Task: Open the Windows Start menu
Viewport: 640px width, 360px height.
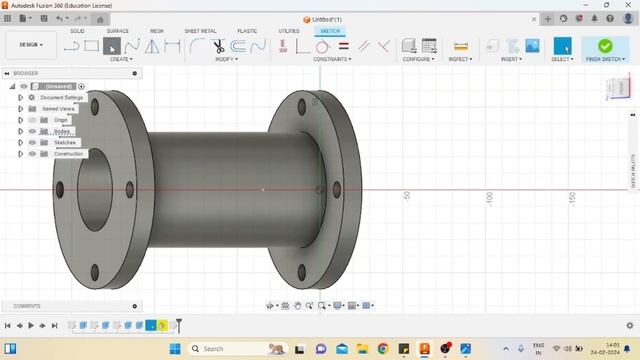Action: click(175, 349)
